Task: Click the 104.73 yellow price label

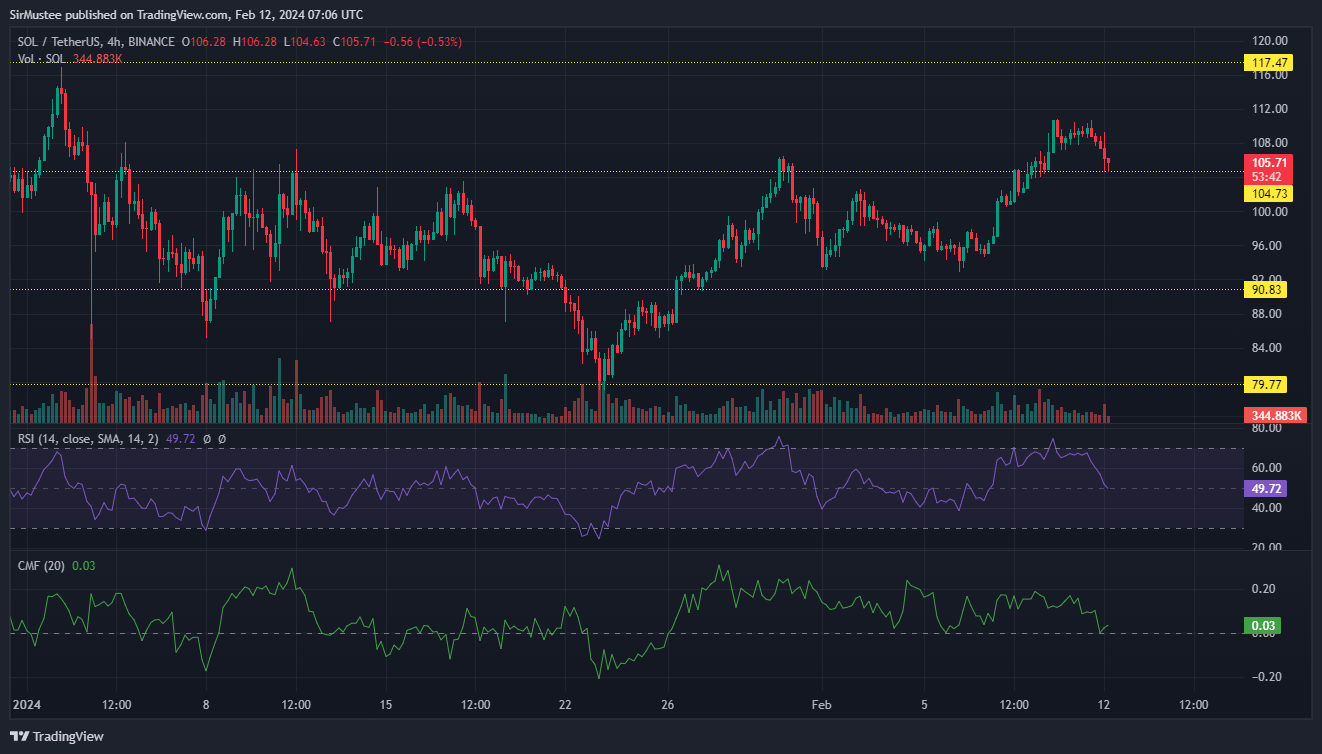Action: pyautogui.click(x=1268, y=194)
